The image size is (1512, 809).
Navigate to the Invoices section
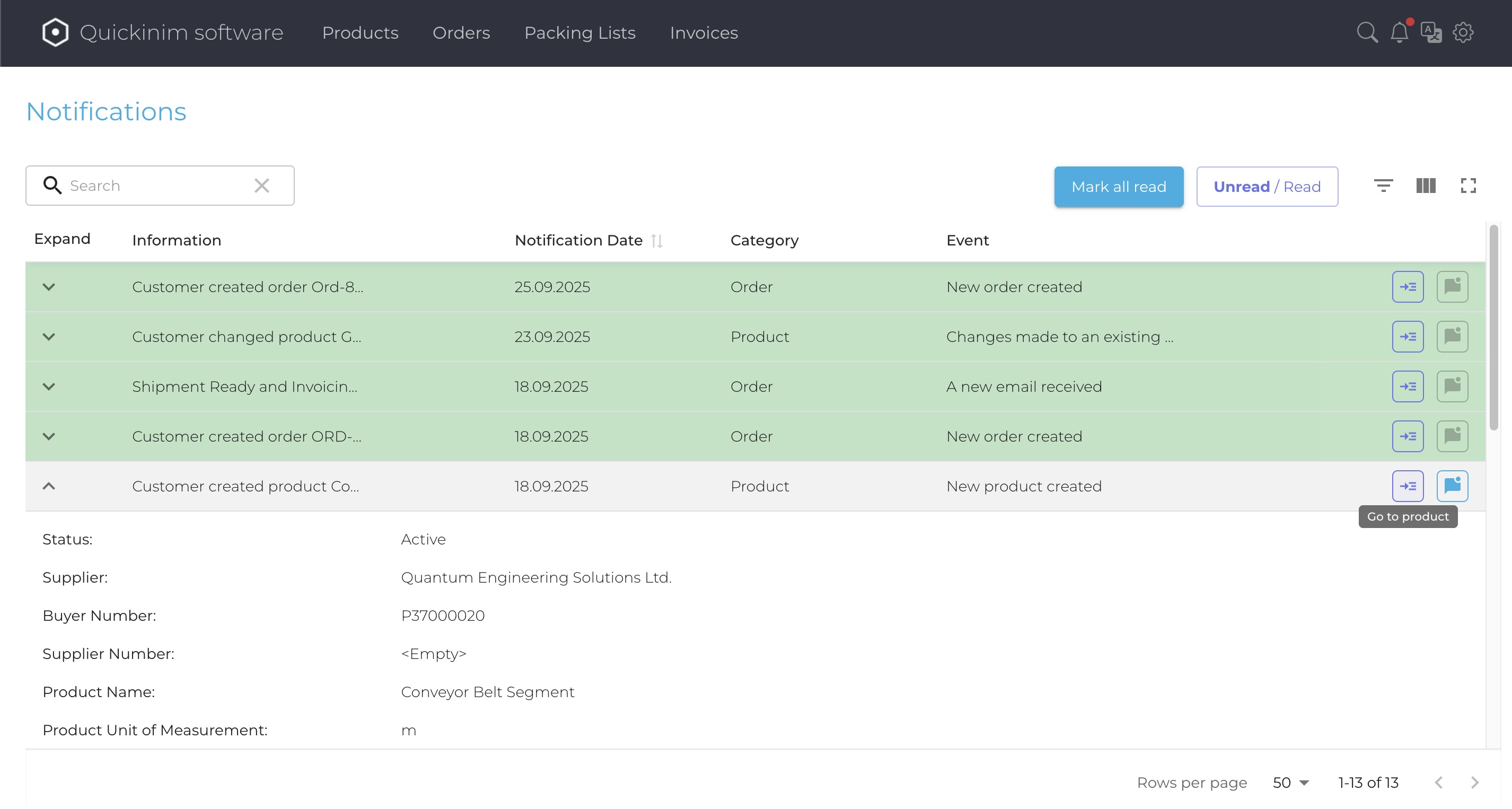[704, 33]
